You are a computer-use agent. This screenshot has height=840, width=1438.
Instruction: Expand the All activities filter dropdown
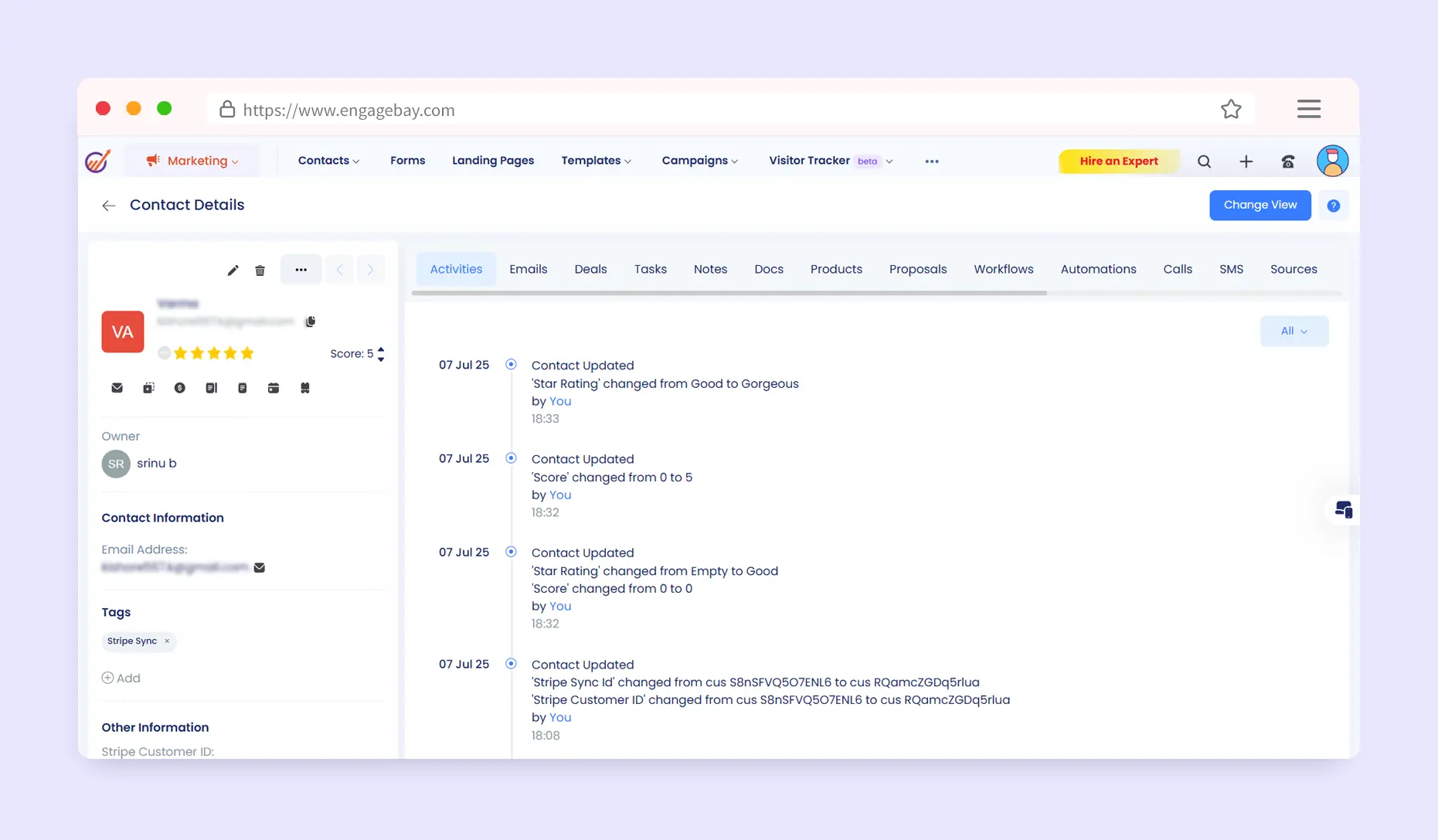tap(1294, 331)
